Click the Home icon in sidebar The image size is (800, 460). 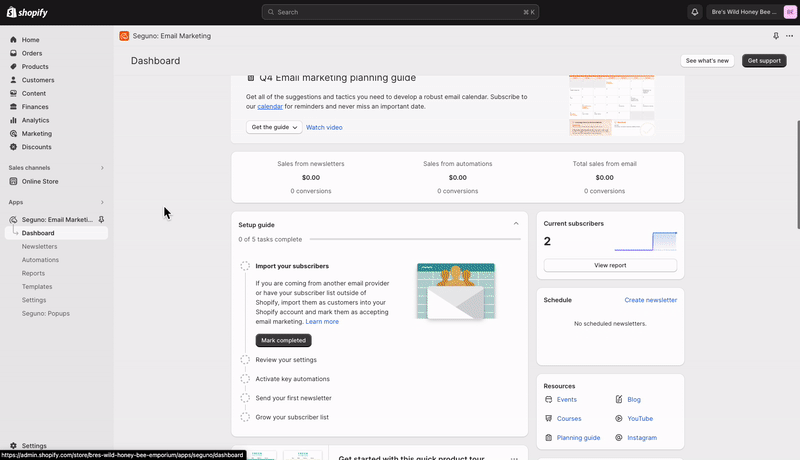[x=13, y=39]
